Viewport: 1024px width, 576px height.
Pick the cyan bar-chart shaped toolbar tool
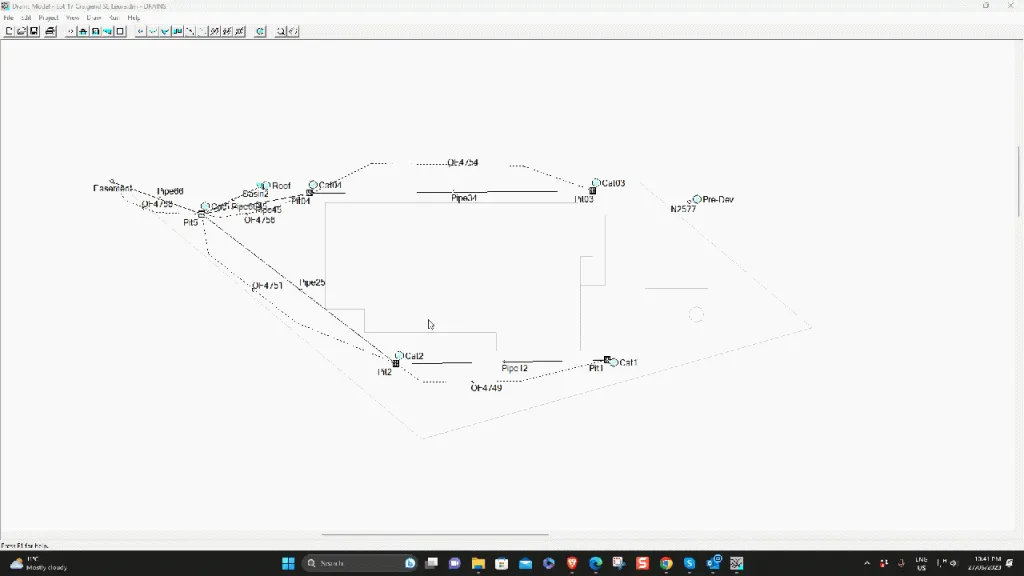(x=178, y=31)
